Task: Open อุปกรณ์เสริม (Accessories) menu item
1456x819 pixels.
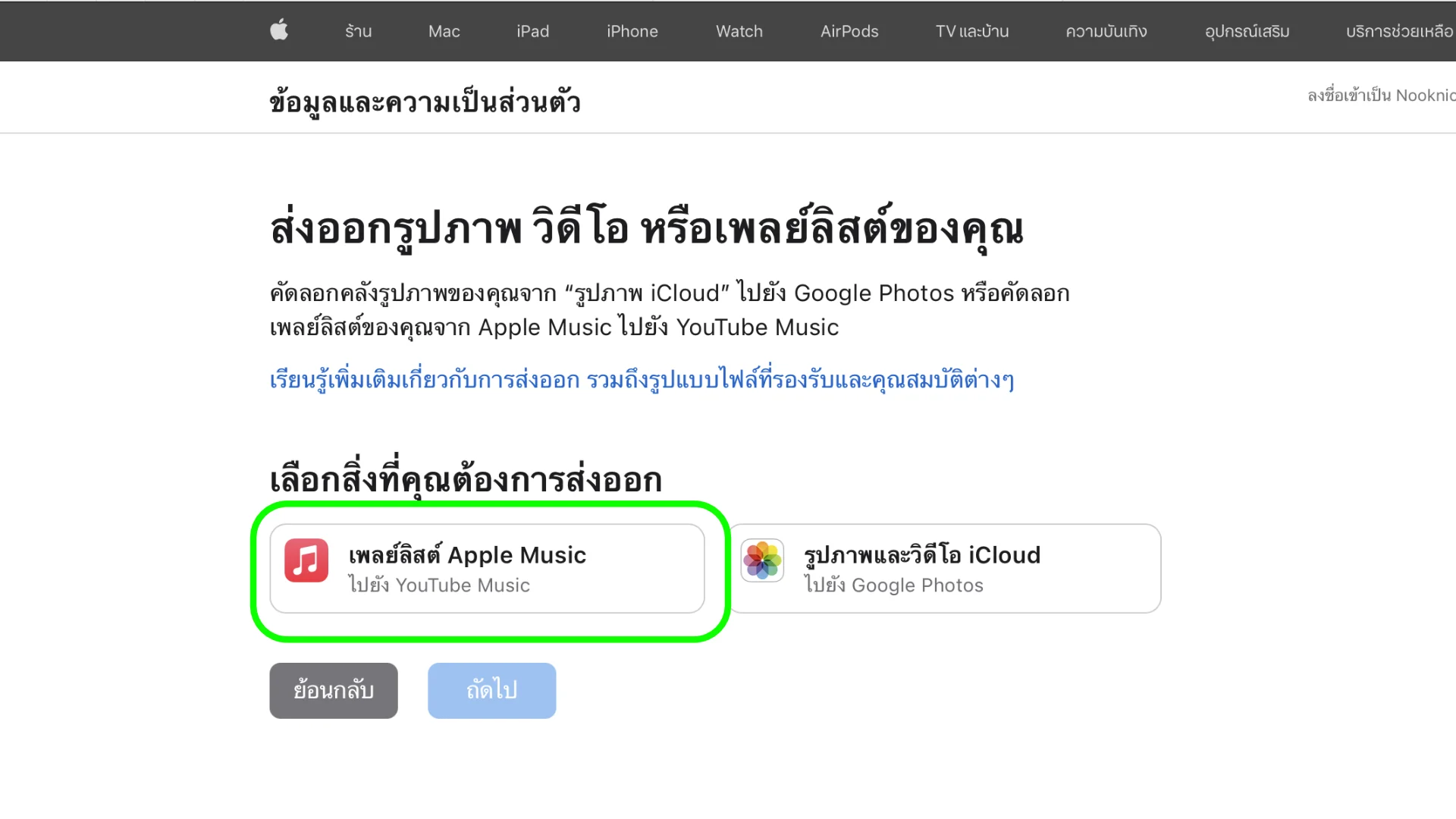Action: coord(1247,31)
